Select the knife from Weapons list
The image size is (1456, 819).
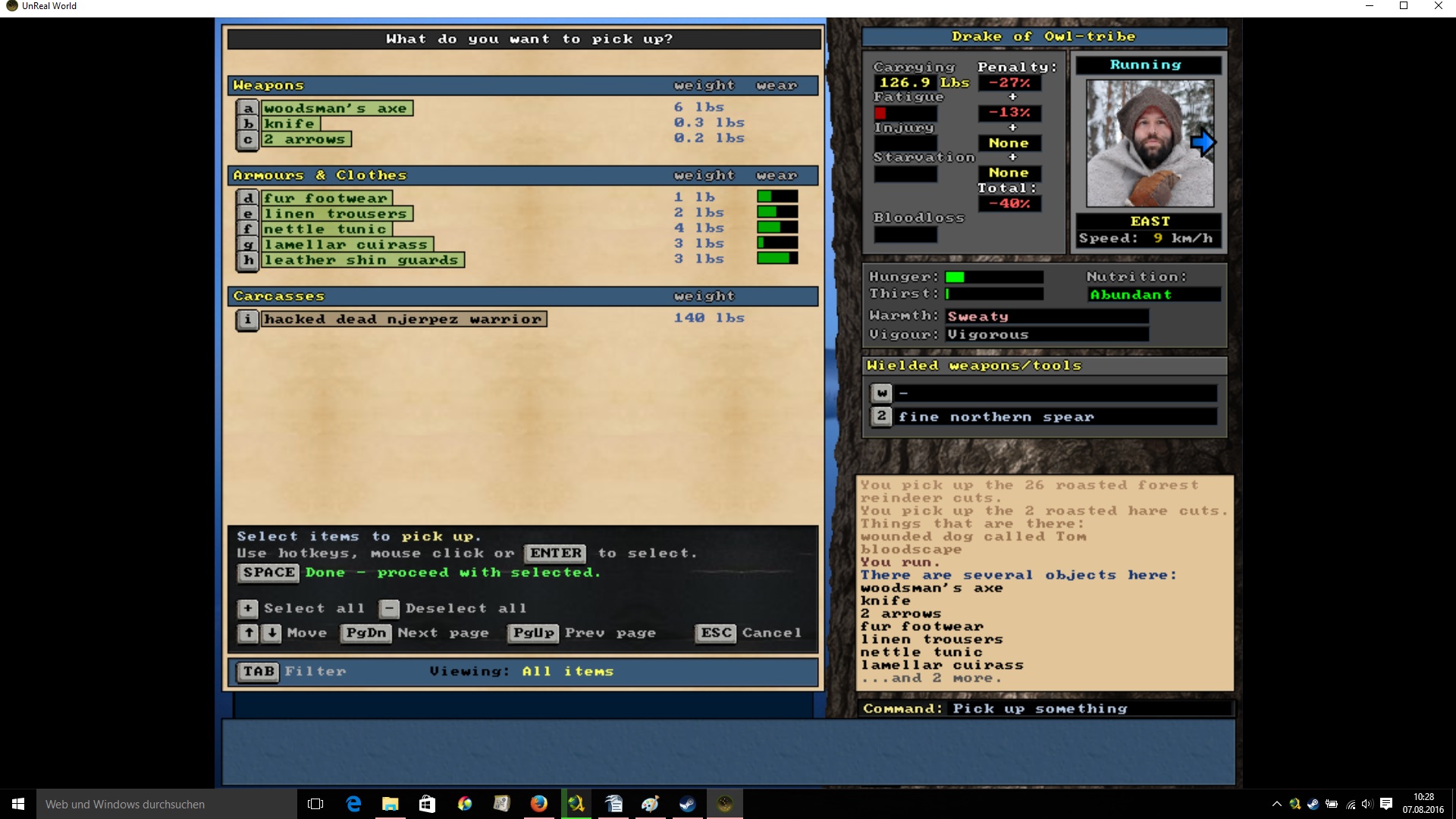[x=291, y=124]
